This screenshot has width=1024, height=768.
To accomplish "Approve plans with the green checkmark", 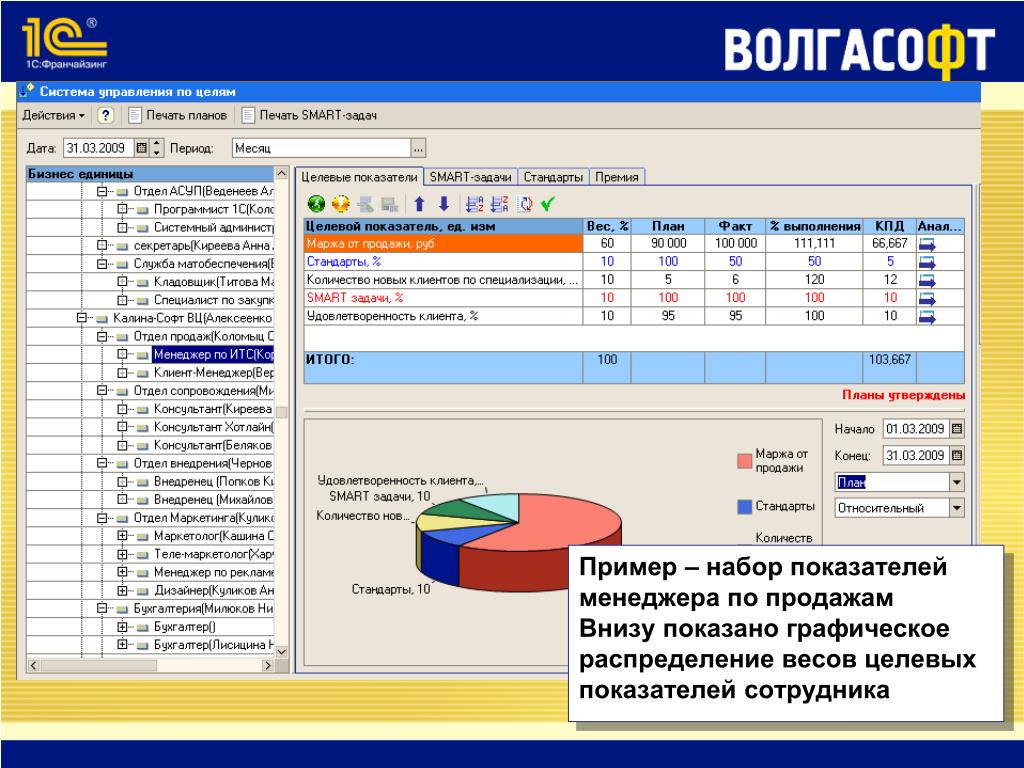I will 548,204.
